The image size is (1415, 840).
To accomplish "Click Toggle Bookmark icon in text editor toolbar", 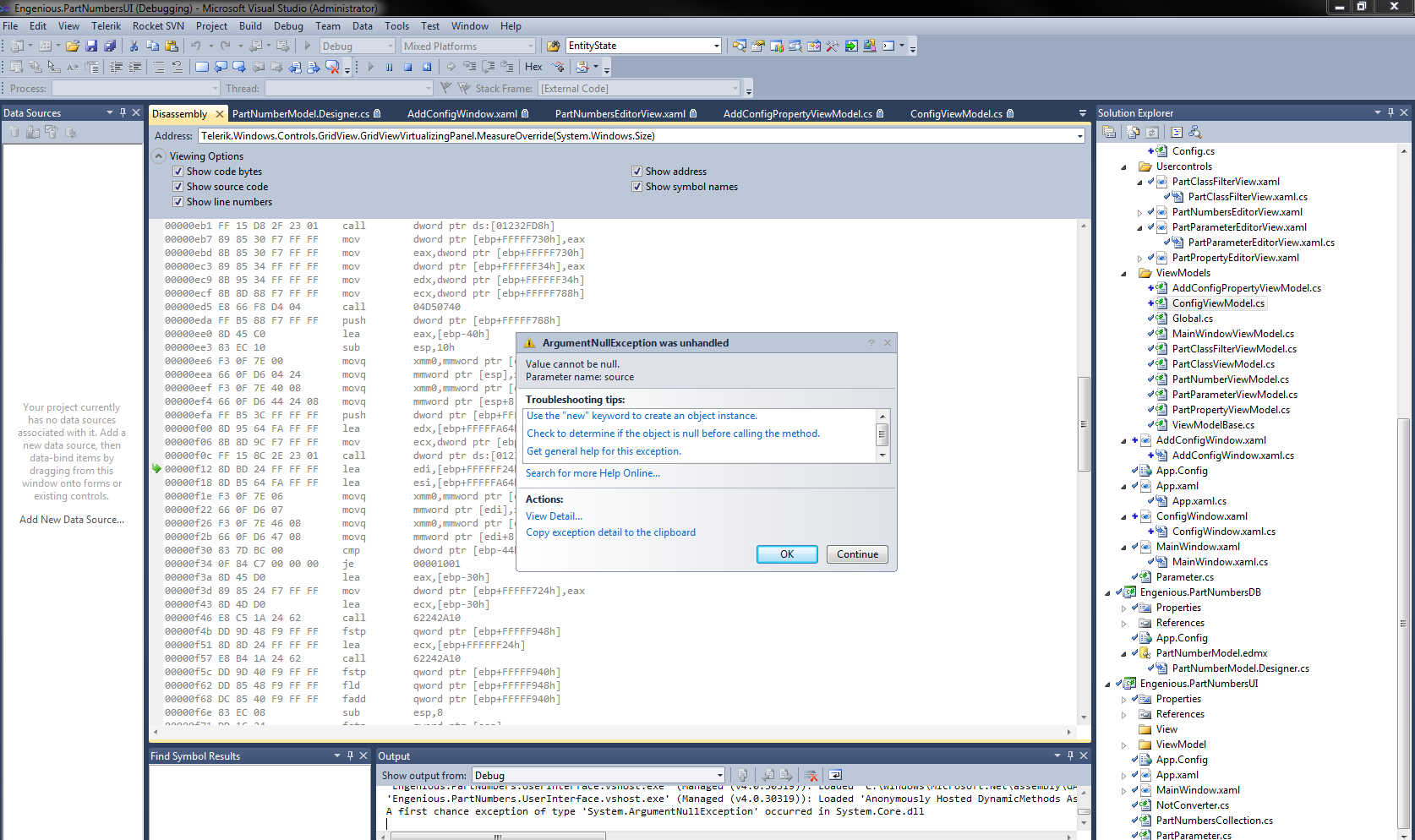I will (x=201, y=67).
